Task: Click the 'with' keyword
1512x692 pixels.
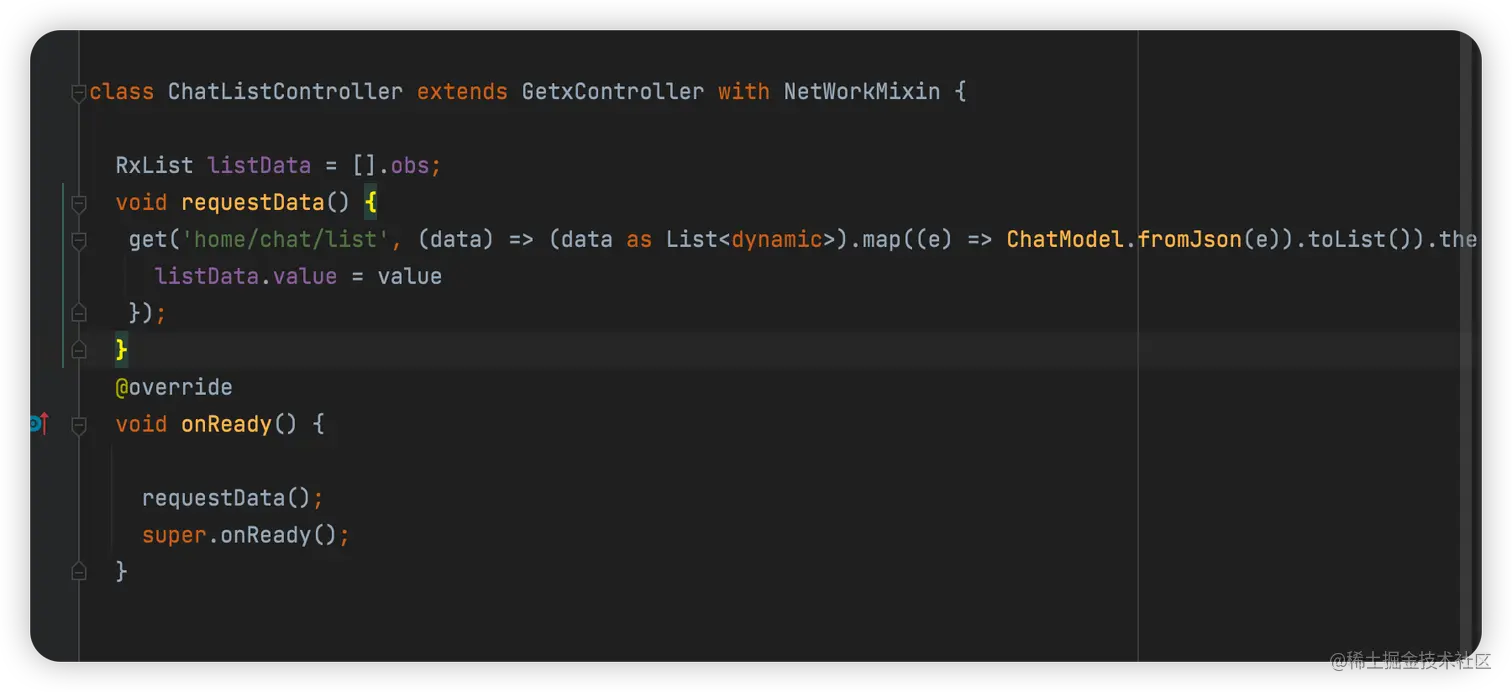Action: coord(744,92)
